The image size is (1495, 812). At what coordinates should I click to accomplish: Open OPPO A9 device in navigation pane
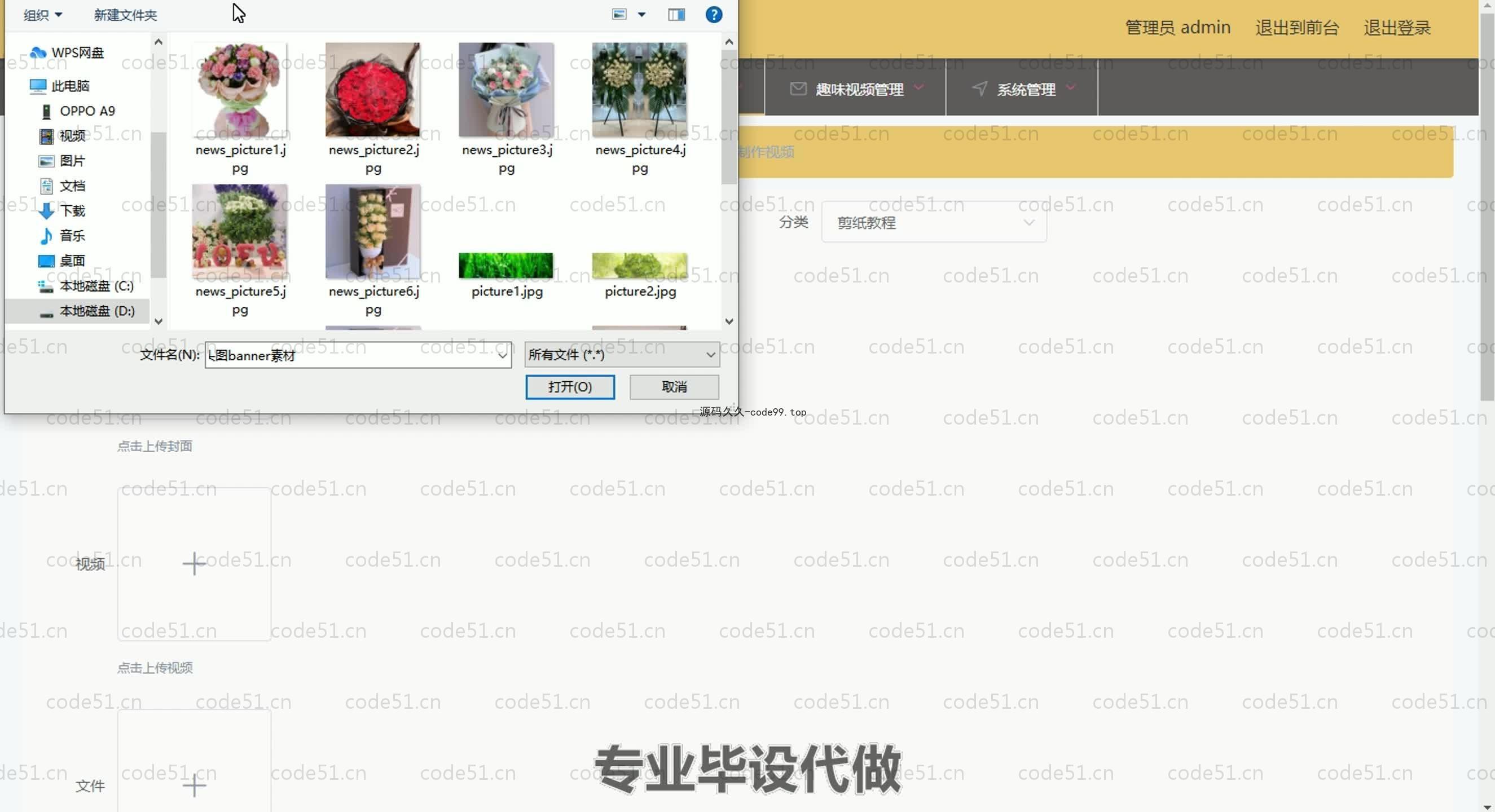click(78, 111)
